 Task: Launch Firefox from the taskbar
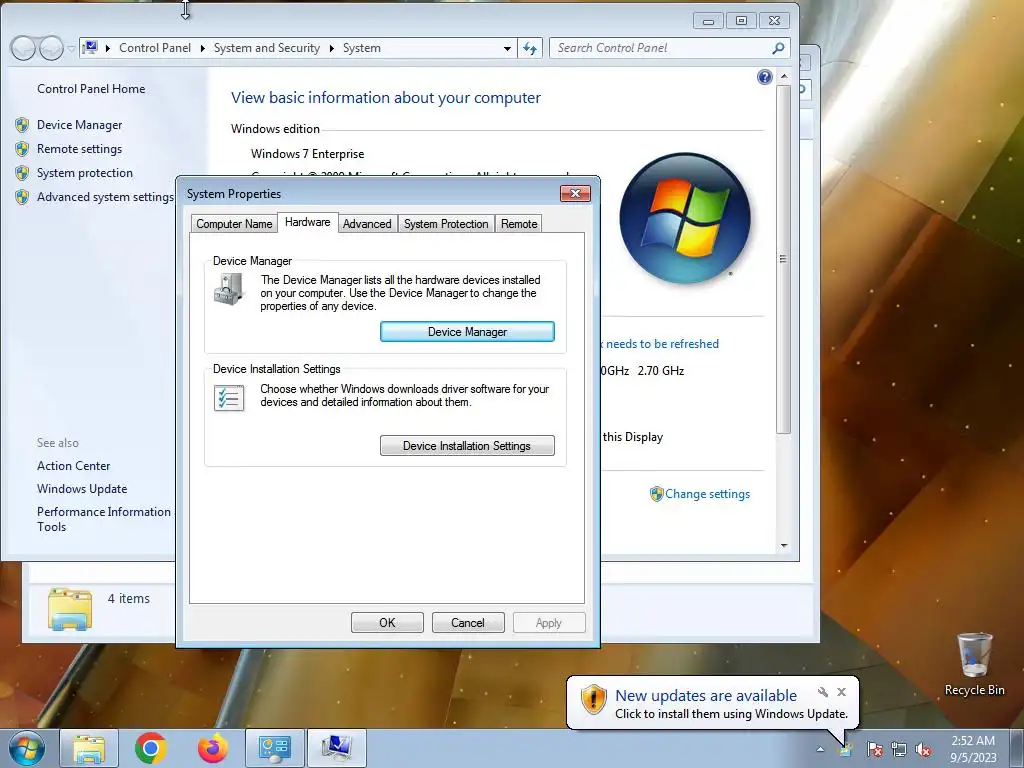pos(213,748)
